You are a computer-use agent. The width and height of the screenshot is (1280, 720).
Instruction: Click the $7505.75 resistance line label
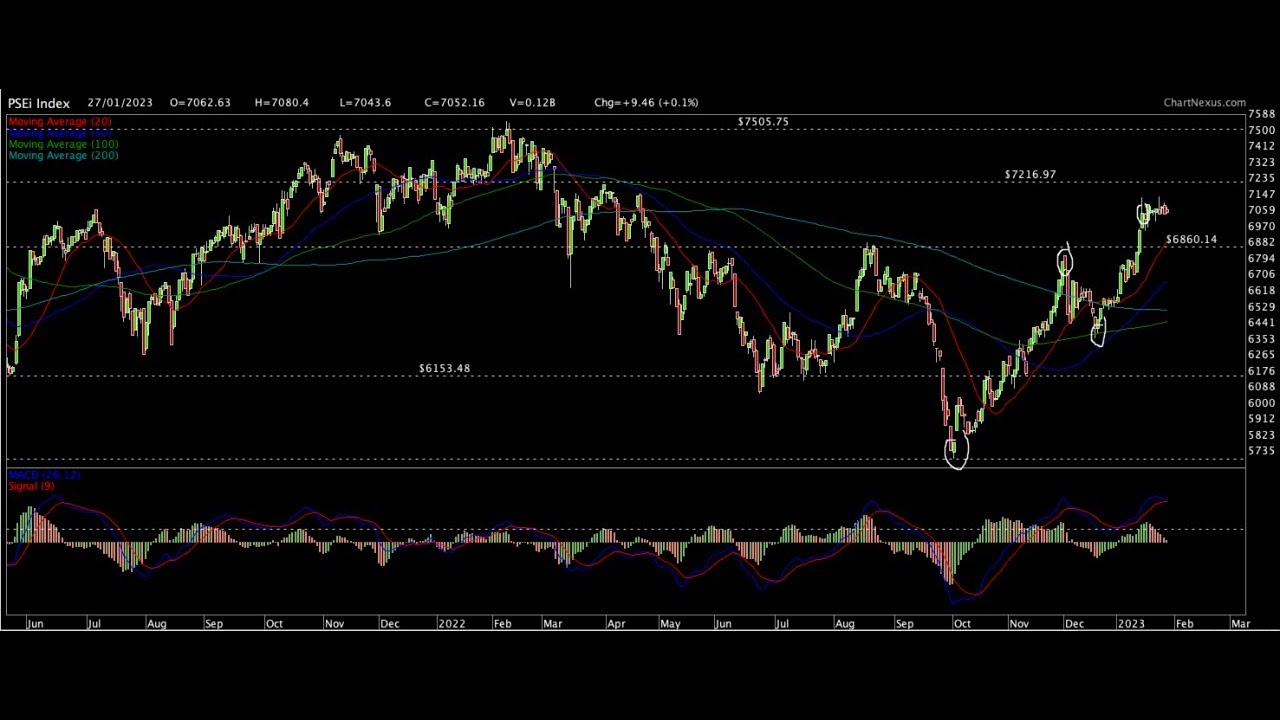tap(763, 122)
